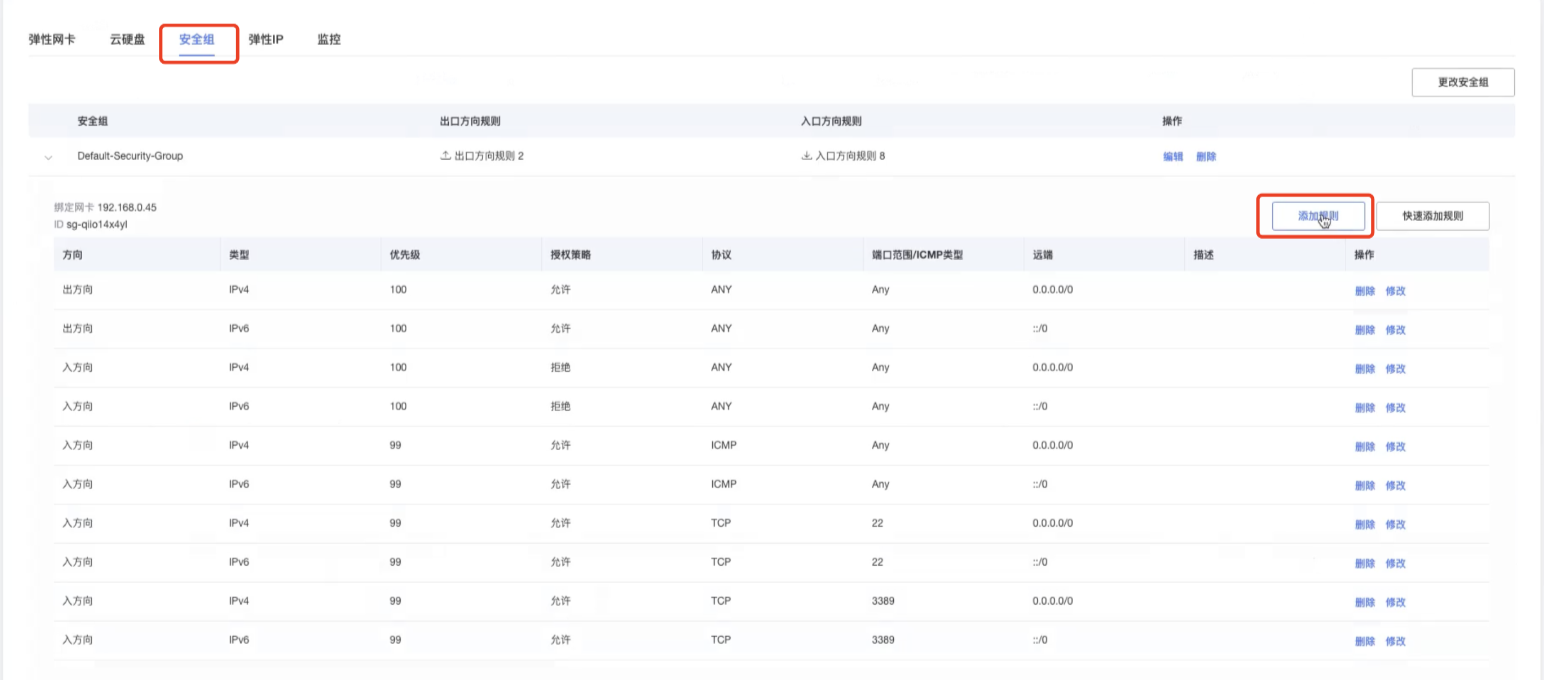Click the 端口范围/ICMP类型 column header
The width and height of the screenshot is (1544, 680).
click(918, 255)
